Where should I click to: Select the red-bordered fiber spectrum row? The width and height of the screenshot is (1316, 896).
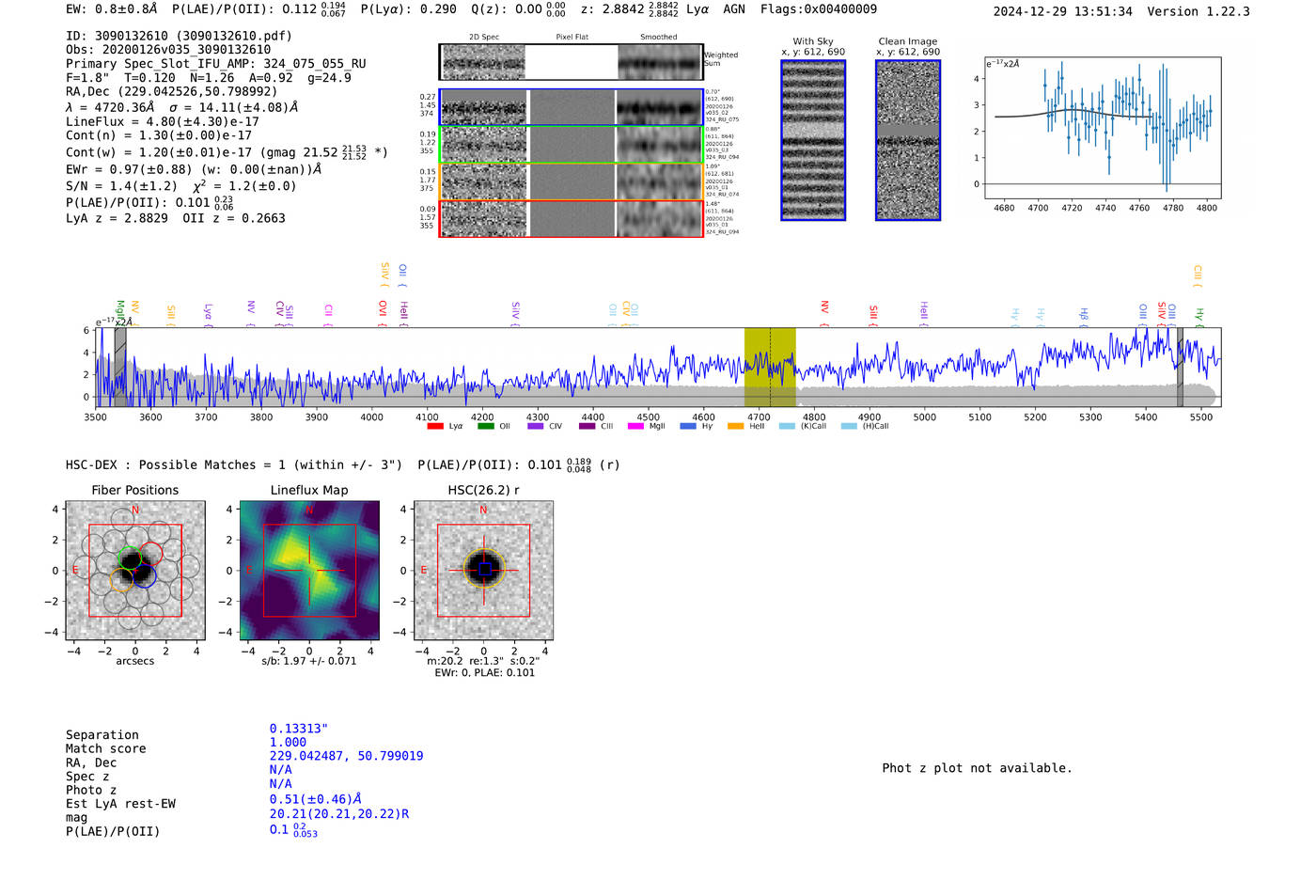(571, 219)
